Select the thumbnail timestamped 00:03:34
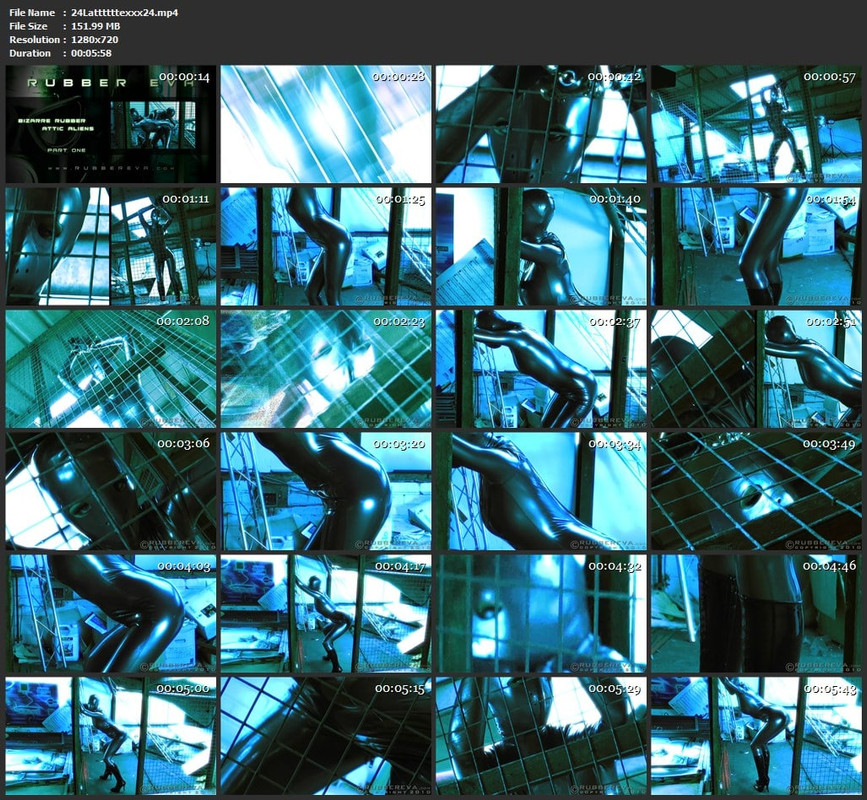867x800 pixels. click(541, 491)
